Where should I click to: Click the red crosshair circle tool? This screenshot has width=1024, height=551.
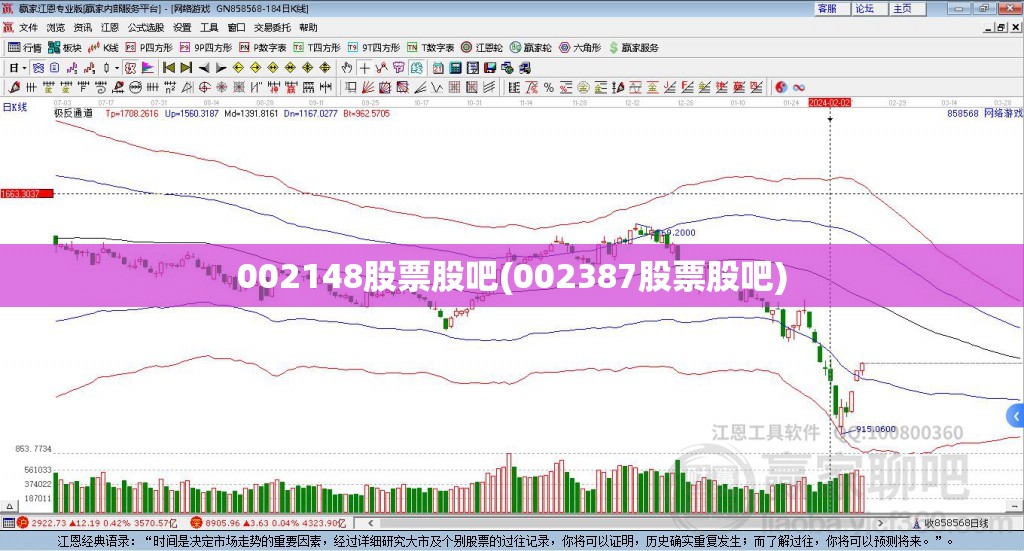[x=204, y=87]
